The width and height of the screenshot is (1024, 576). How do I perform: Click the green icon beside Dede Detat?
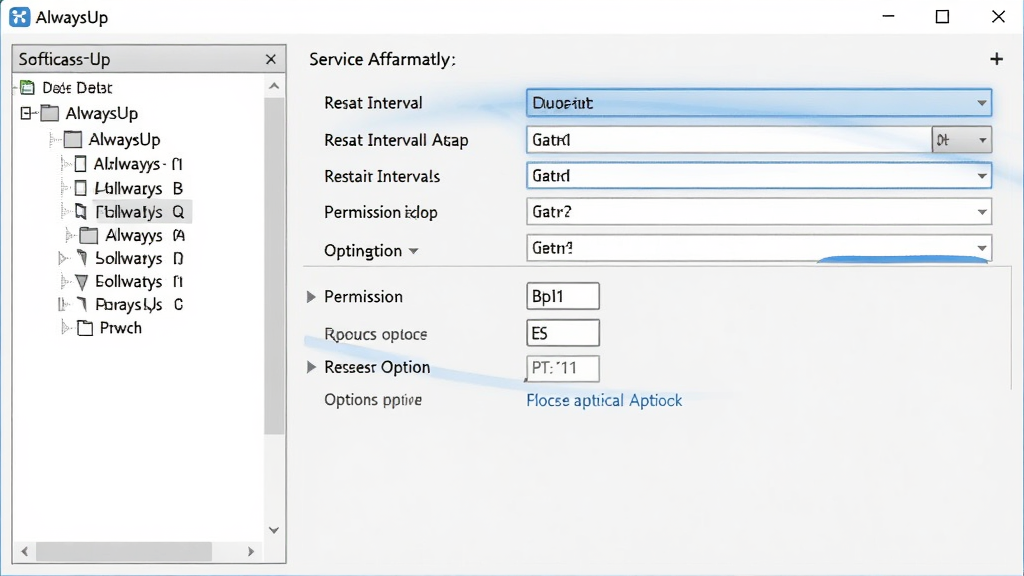click(27, 88)
